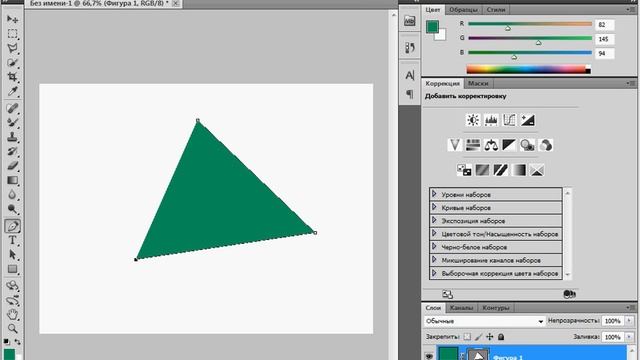This screenshot has height=360, width=640.
Task: Select the Polygonal Lasso tool
Action: coord(12,48)
